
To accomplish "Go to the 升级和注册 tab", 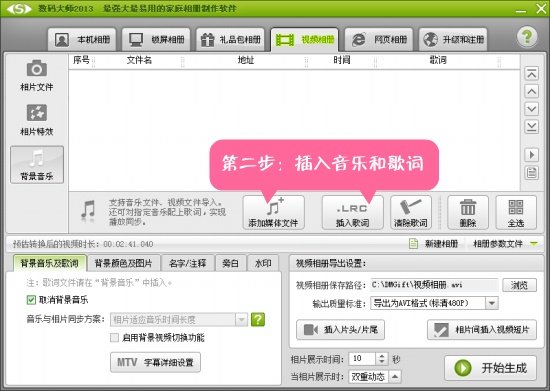I will point(453,39).
